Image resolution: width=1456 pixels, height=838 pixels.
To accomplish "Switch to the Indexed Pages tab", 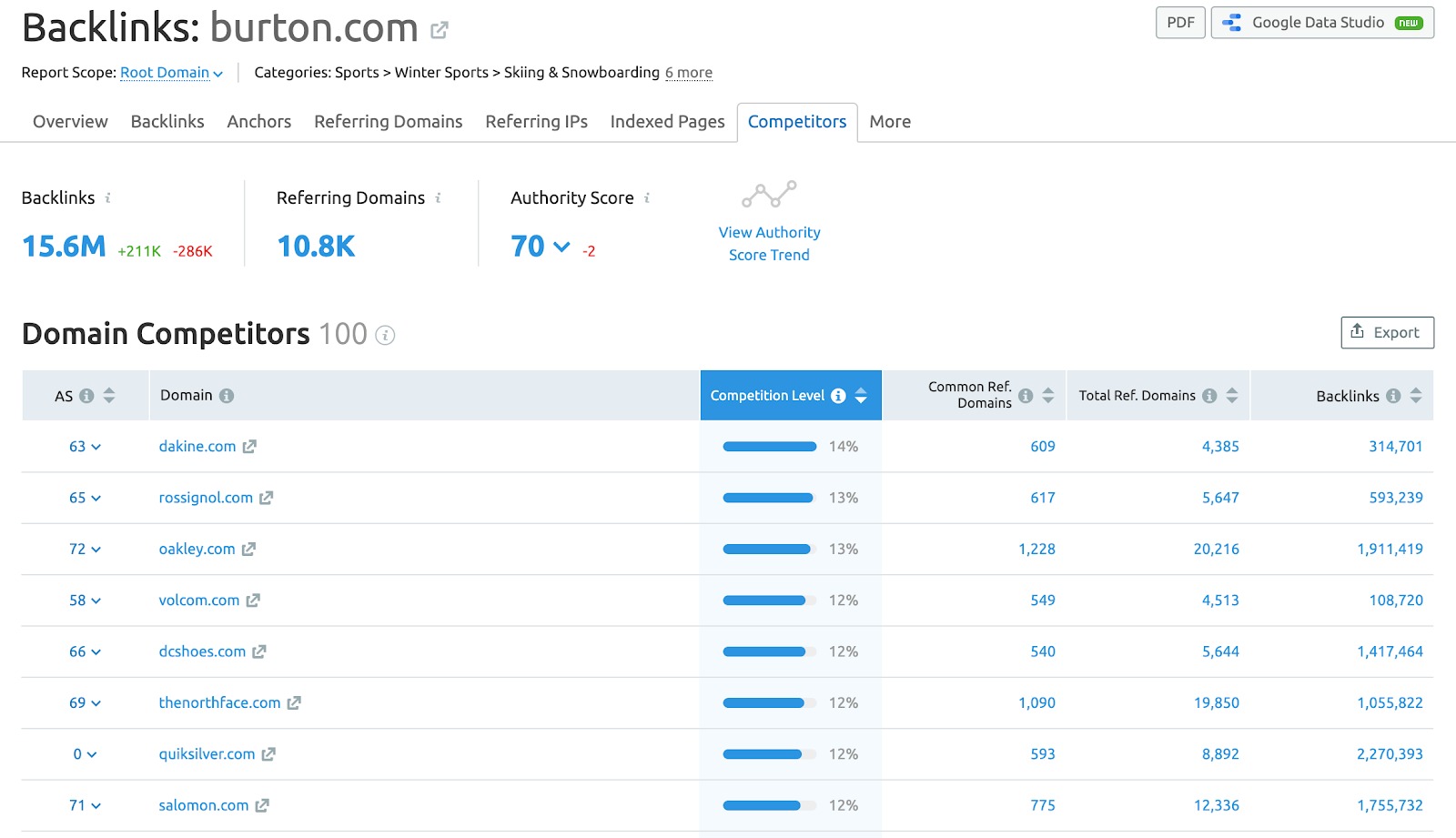I will pos(668,122).
